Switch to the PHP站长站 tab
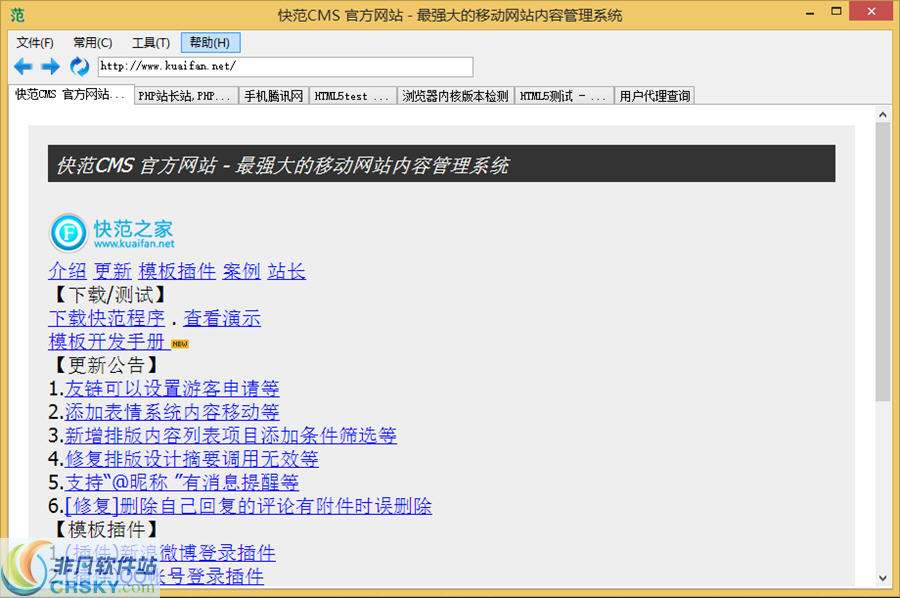This screenshot has width=900, height=598. 186,96
